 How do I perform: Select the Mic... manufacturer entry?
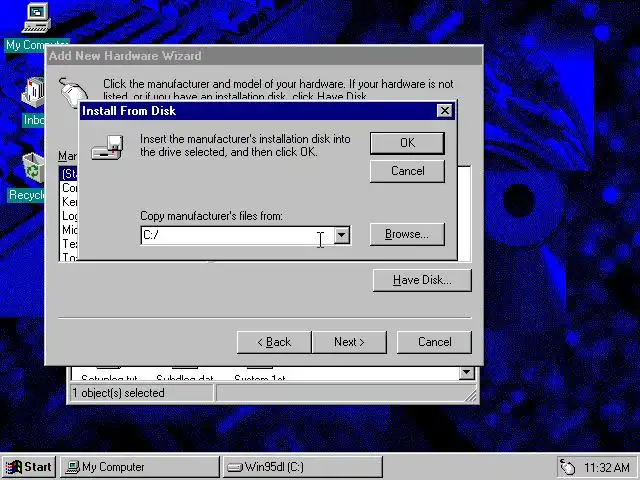point(69,229)
